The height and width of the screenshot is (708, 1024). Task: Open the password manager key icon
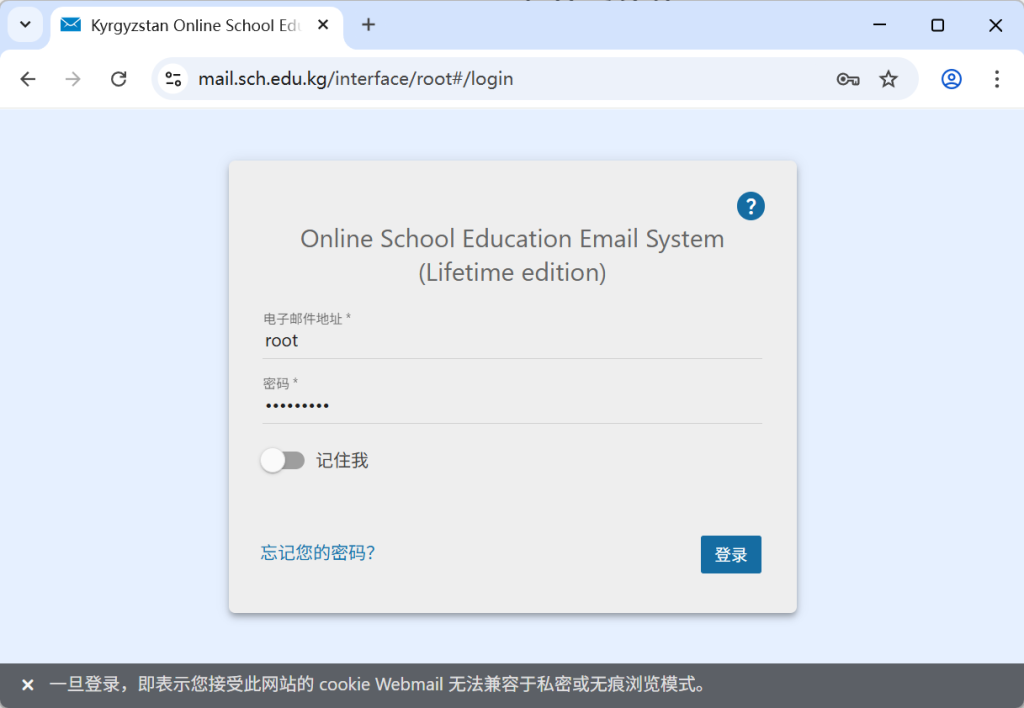pyautogui.click(x=848, y=79)
